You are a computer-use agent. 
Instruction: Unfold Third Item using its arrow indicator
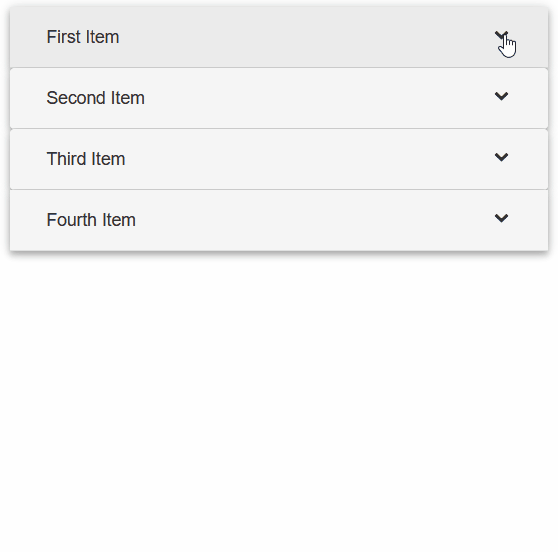click(x=501, y=157)
